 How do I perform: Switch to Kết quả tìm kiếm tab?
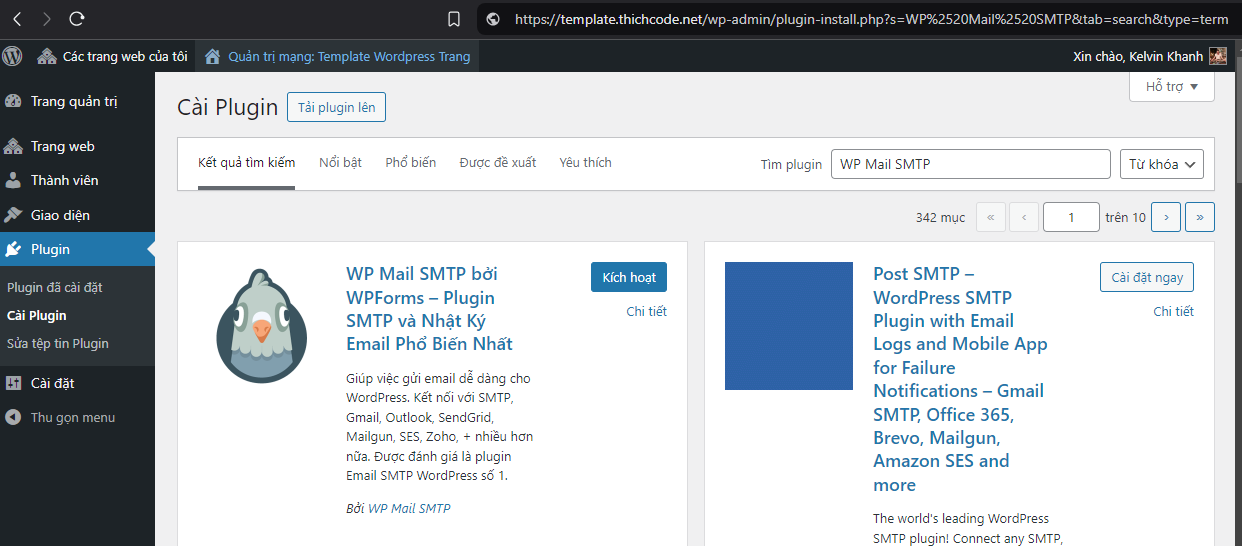pyautogui.click(x=247, y=163)
